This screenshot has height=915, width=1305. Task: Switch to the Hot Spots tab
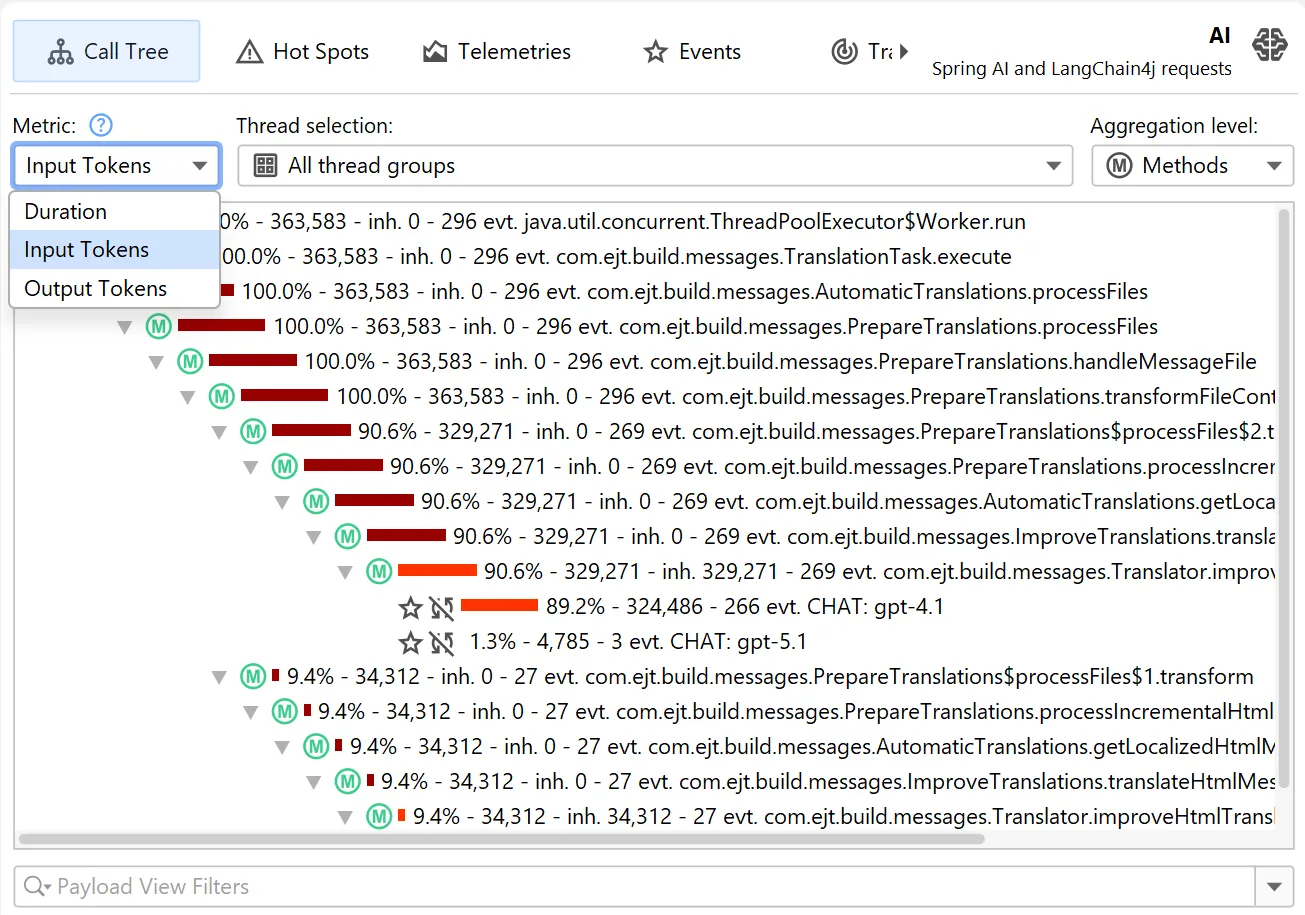303,52
